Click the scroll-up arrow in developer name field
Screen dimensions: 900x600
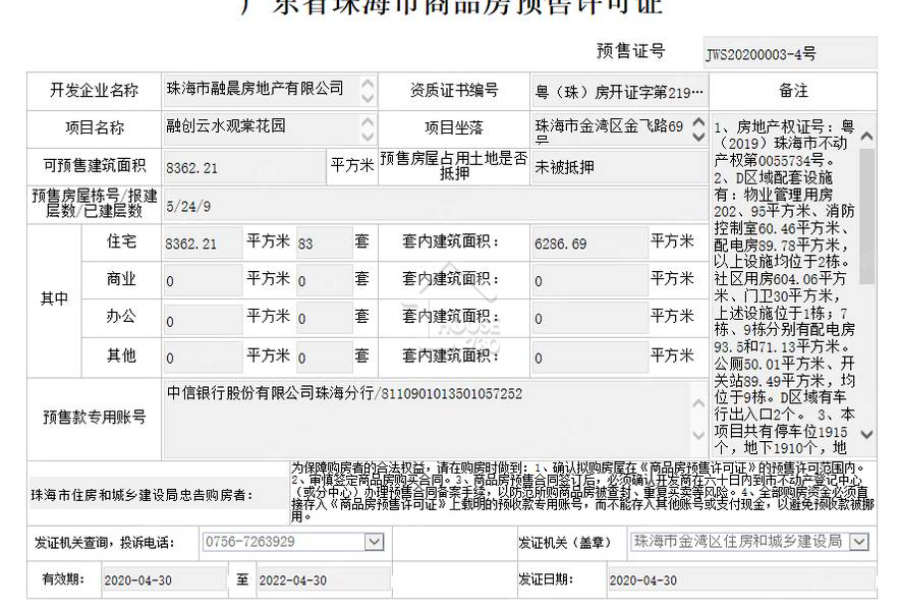[x=367, y=83]
